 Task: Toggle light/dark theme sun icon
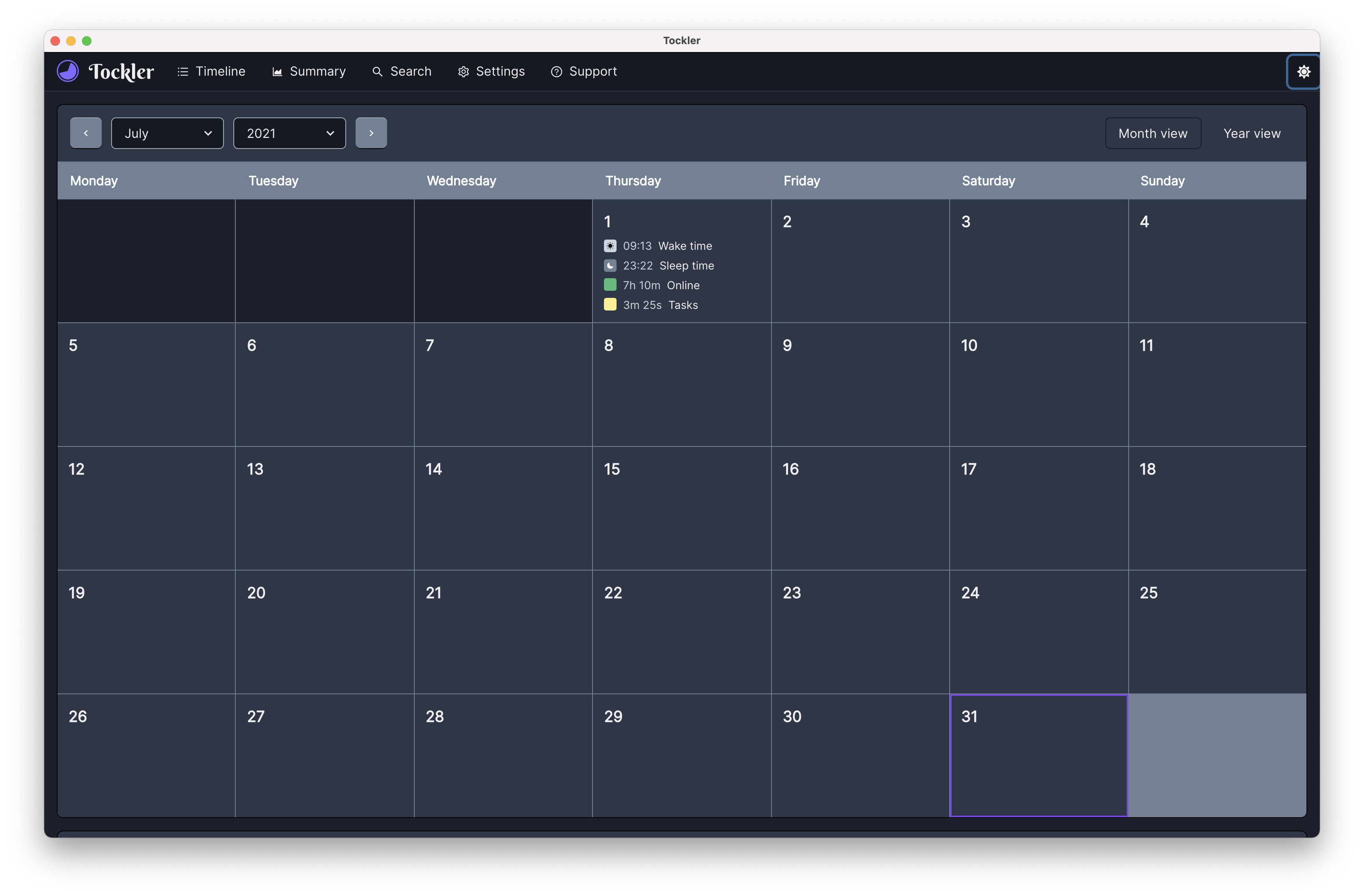(1303, 72)
